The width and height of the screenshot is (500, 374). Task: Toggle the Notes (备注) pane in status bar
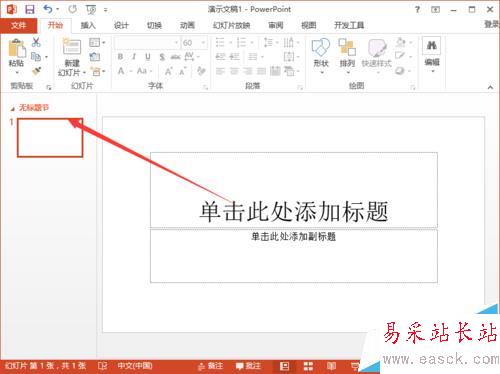click(x=210, y=366)
